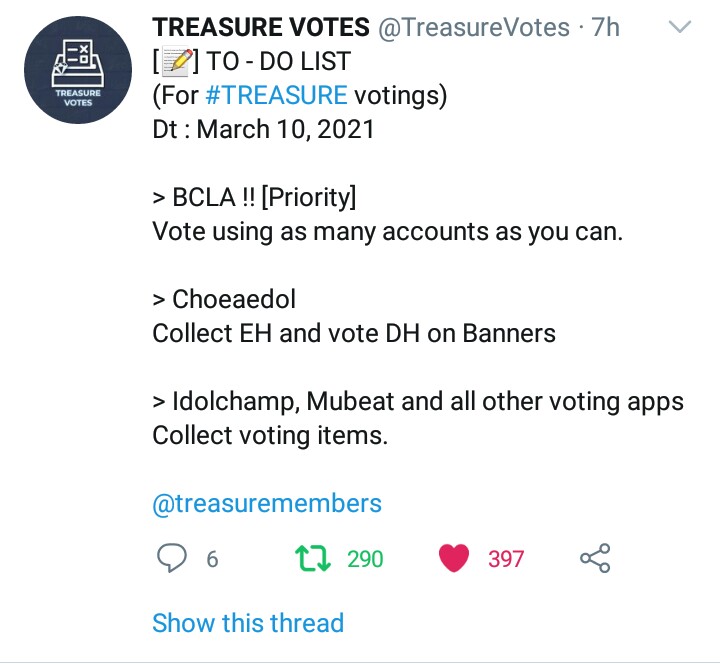Retweet this to-do list tweet

(317, 558)
